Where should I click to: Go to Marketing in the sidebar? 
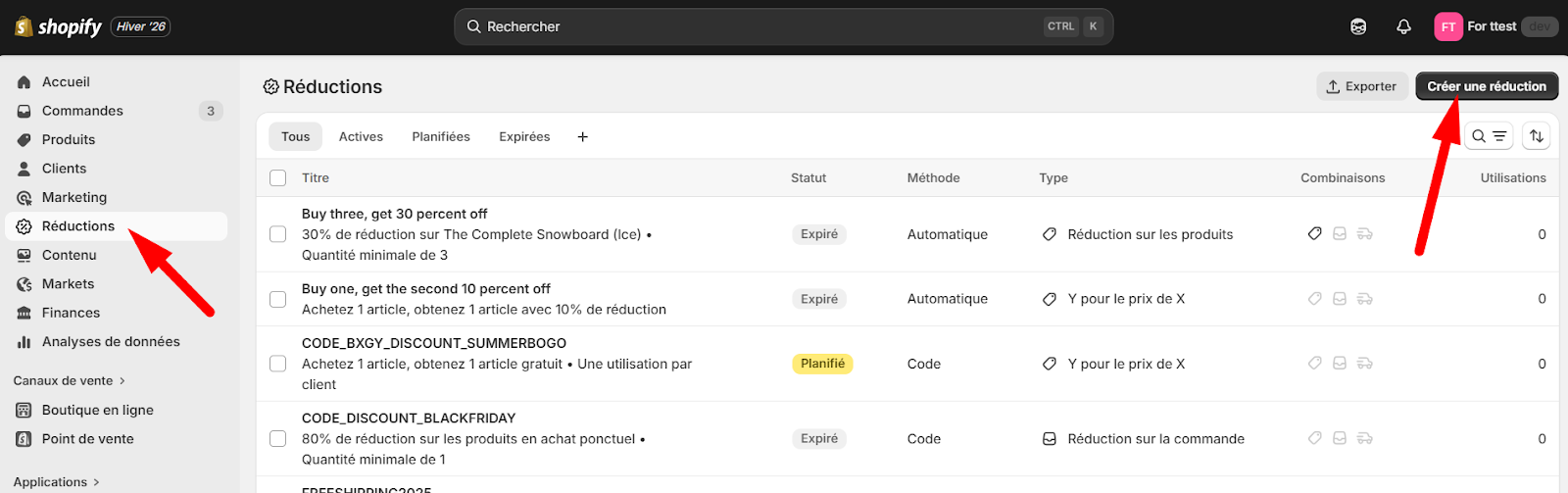point(74,197)
